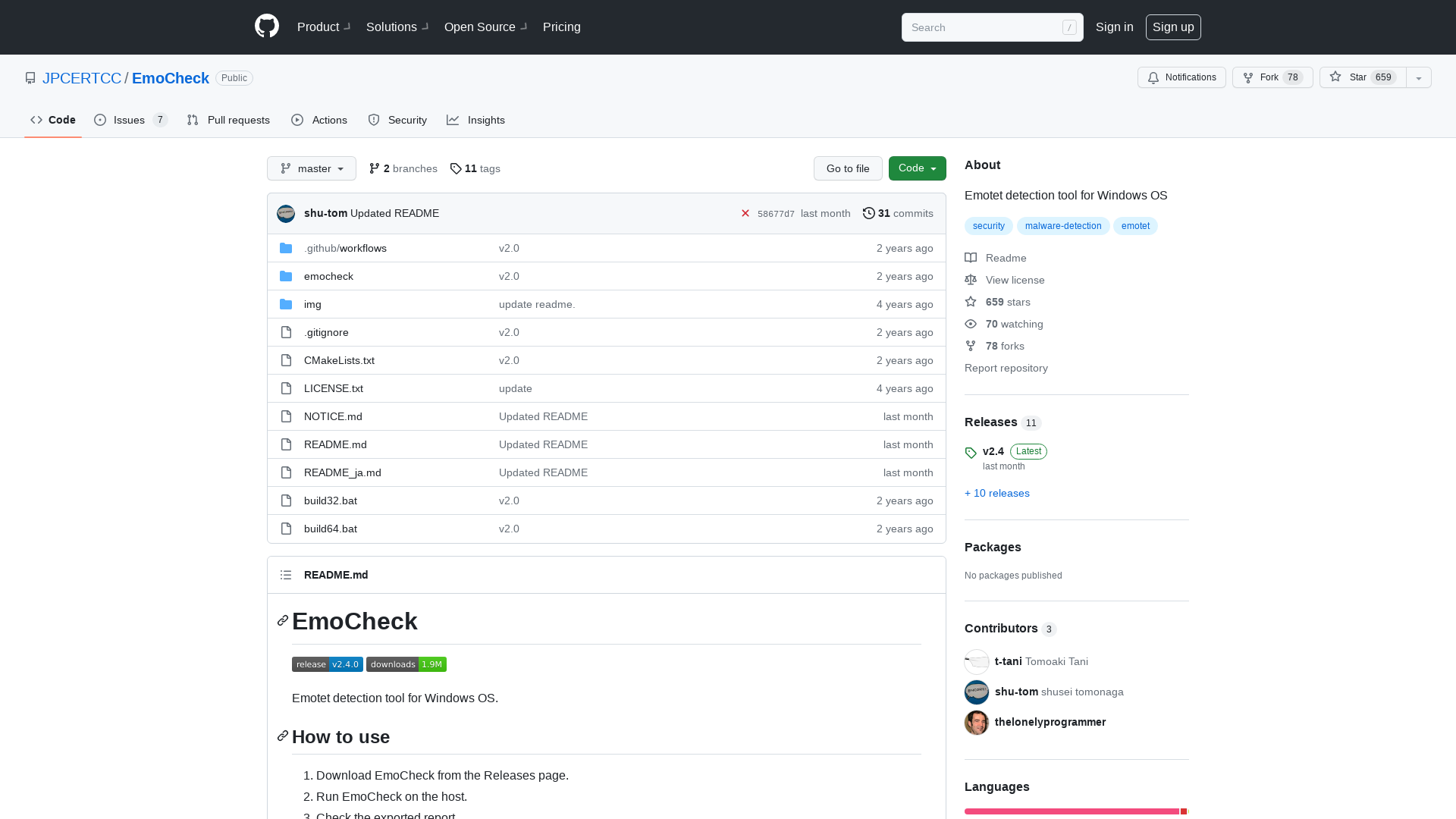This screenshot has width=1456, height=819.
Task: Expand the Solutions menu
Action: (x=397, y=27)
